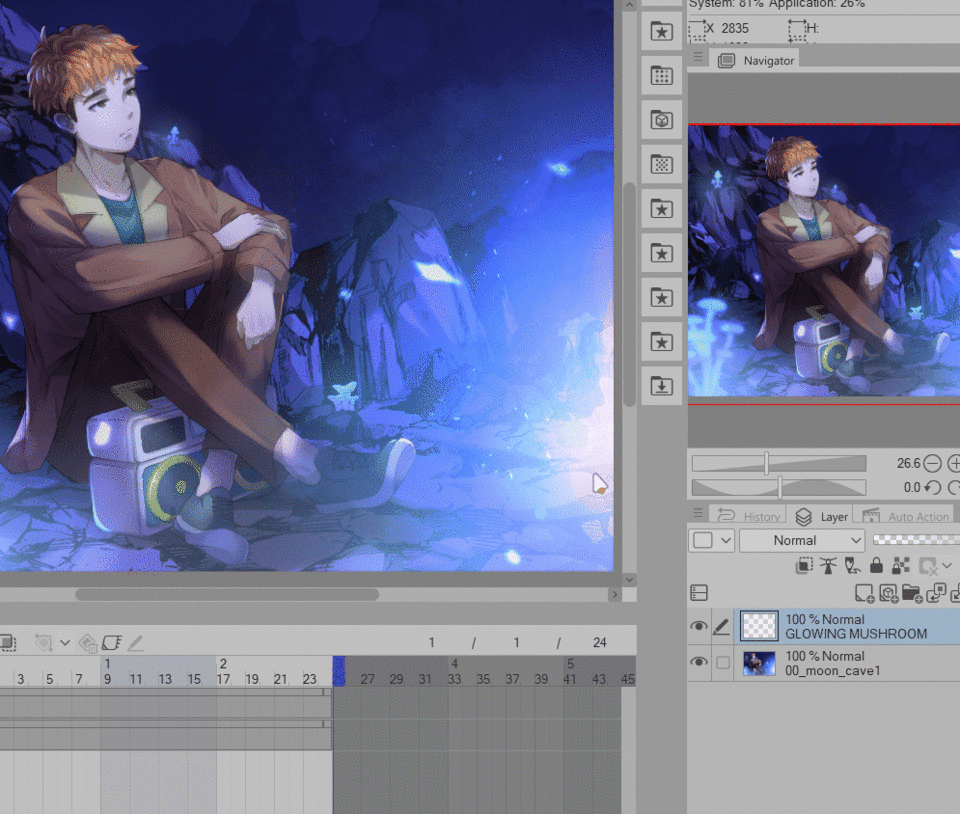This screenshot has width=960, height=814.
Task: Open the Navigator panel hamburger menu
Action: (x=698, y=56)
